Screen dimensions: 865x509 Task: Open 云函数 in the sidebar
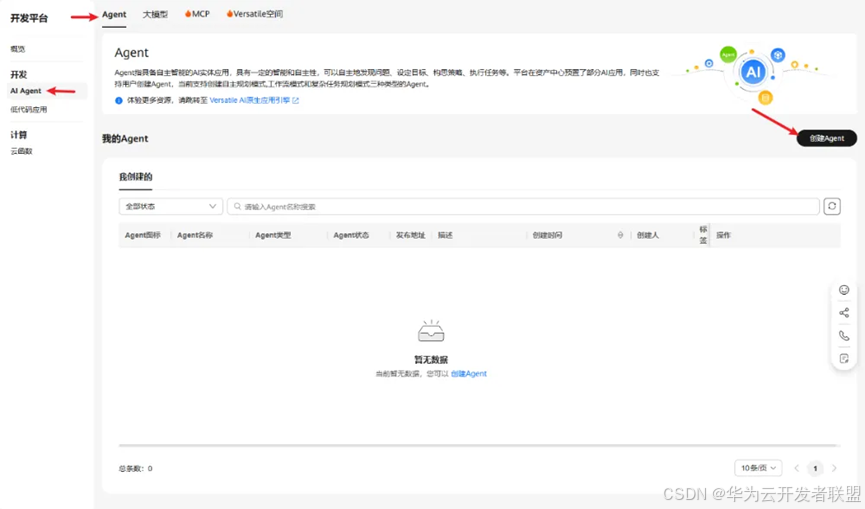22,151
